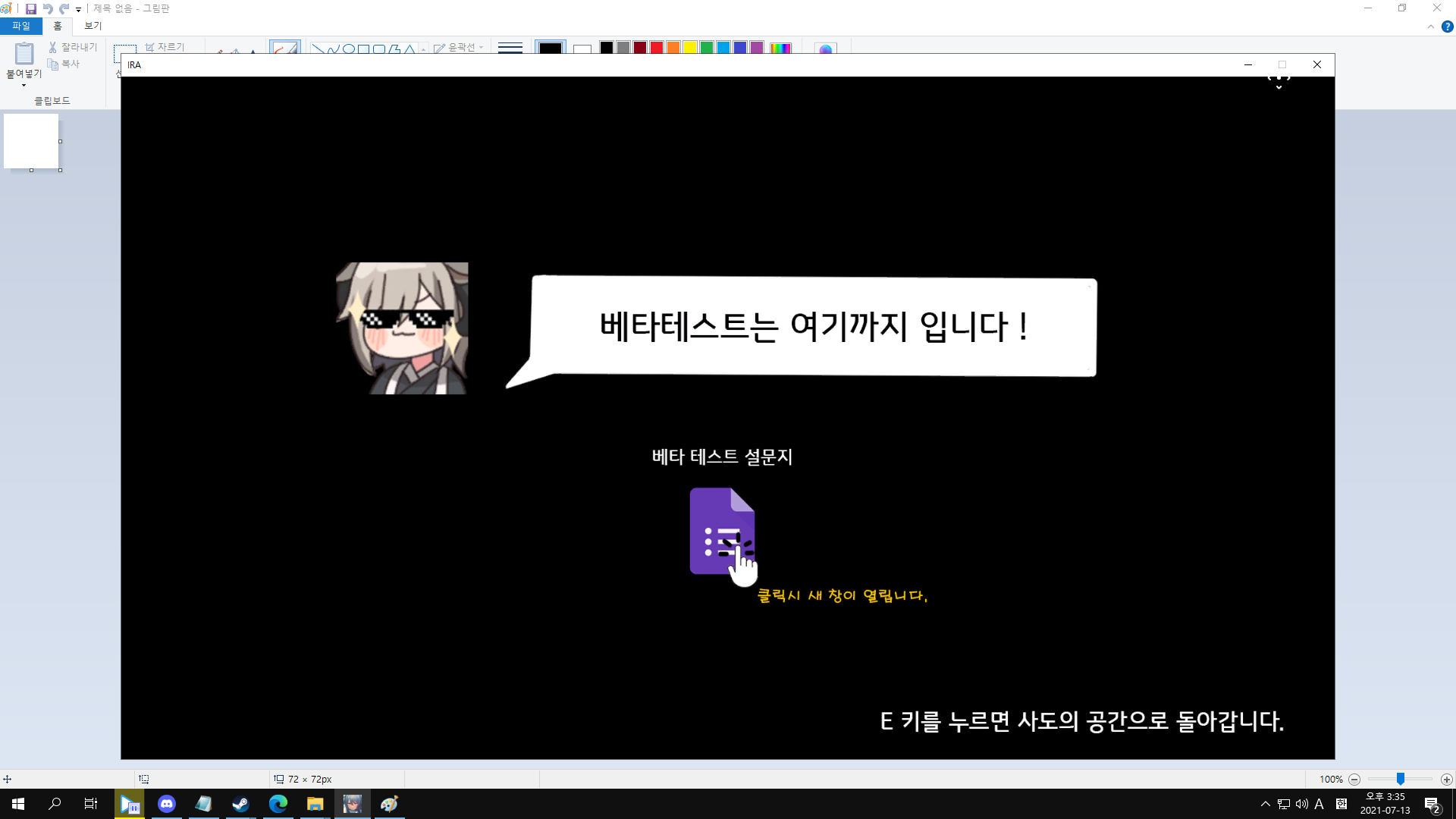1456x819 pixels.
Task: Click the Paste (붙여넣기) clipboard icon
Action: [24, 53]
